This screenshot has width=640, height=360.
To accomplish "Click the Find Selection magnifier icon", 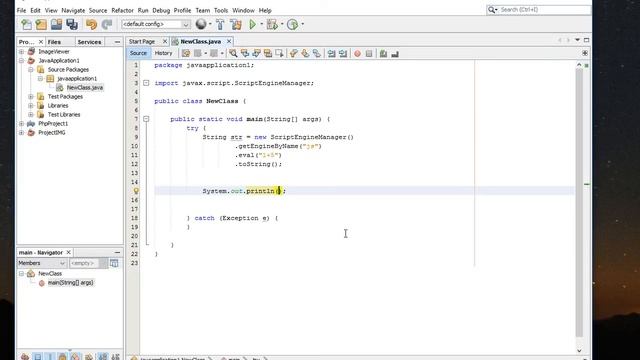I will point(233,53).
